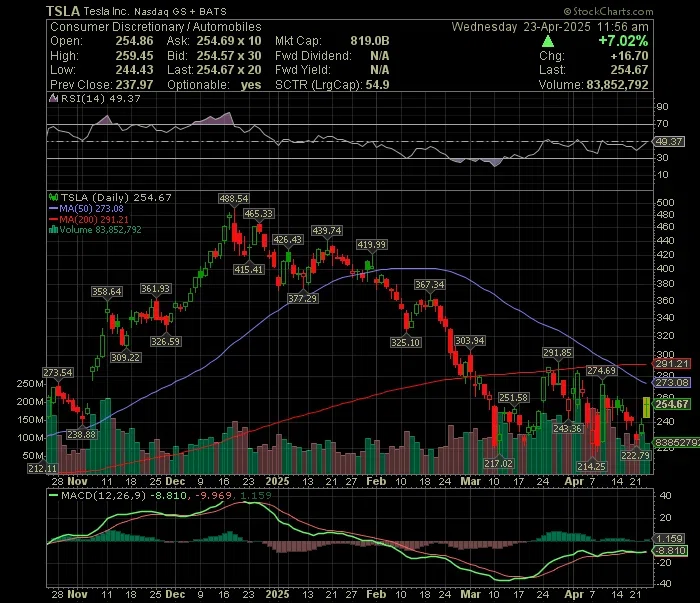Click the yellow current-day candlestick
Screen dimensions: 700x603
646,406
